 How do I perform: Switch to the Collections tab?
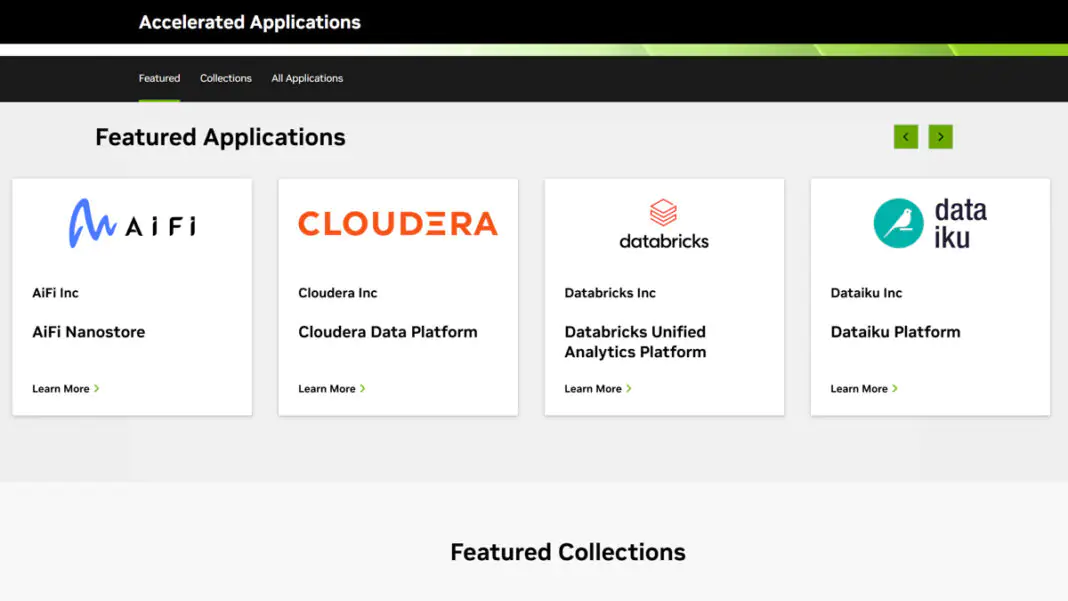[x=226, y=78]
